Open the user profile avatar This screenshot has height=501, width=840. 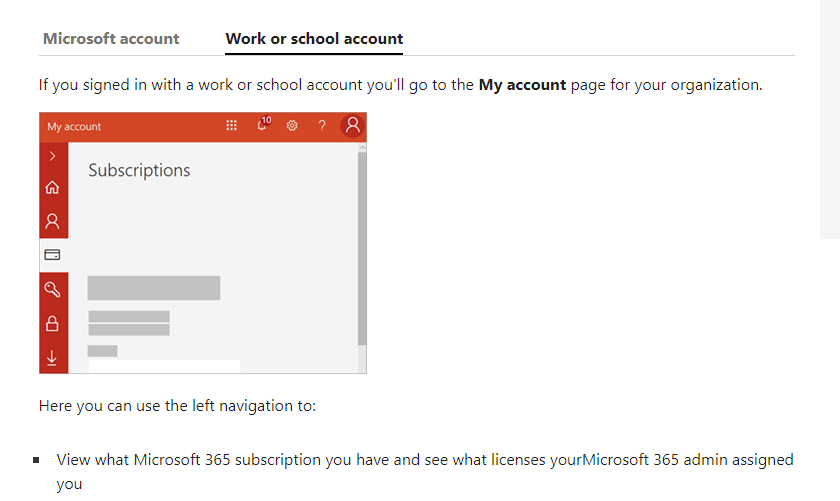coord(352,126)
